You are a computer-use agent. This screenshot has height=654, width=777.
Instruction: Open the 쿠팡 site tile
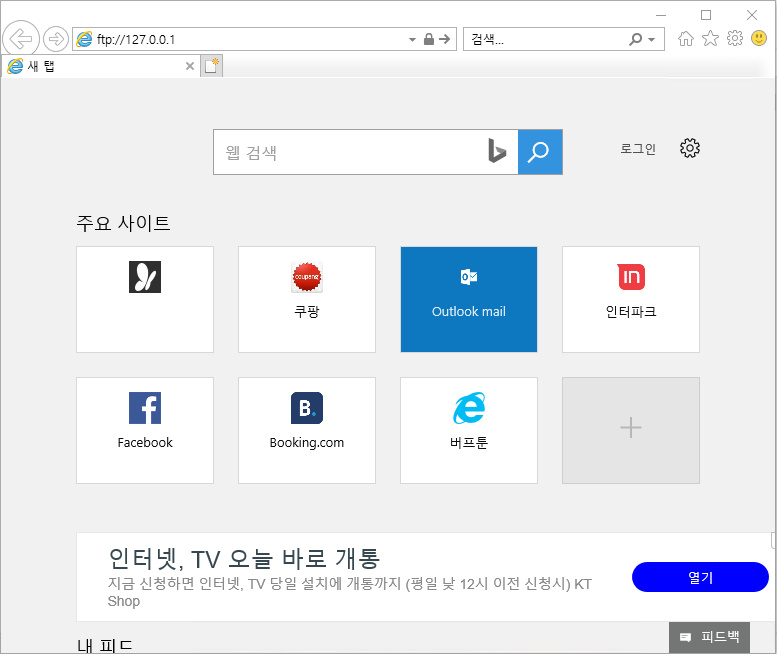pos(307,299)
